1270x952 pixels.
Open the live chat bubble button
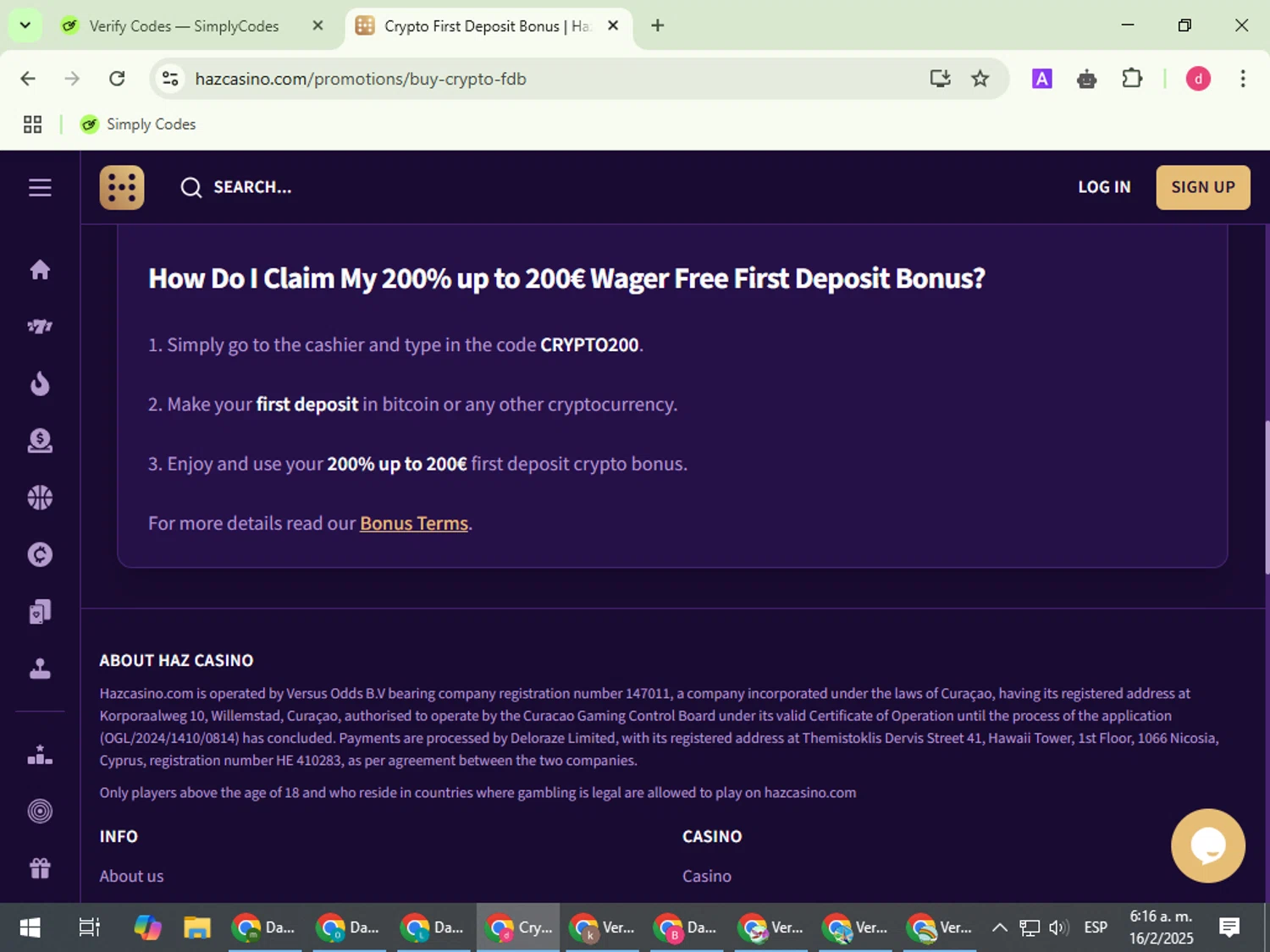click(x=1208, y=845)
